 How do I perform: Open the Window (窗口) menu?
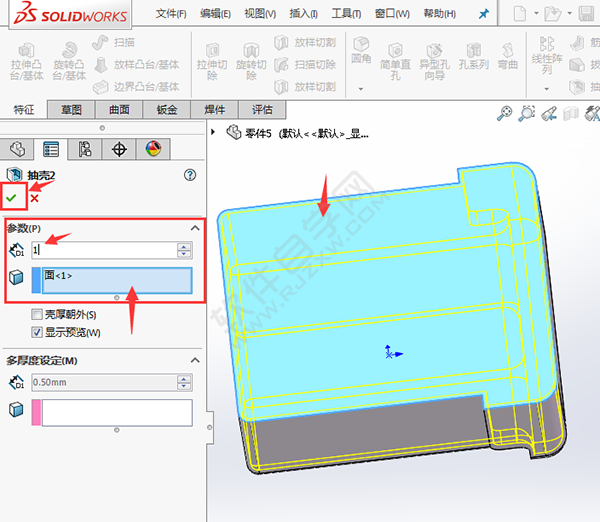pyautogui.click(x=392, y=14)
